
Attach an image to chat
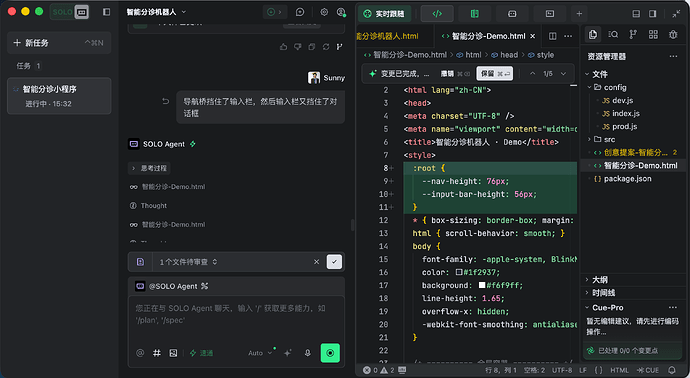pyautogui.click(x=173, y=353)
